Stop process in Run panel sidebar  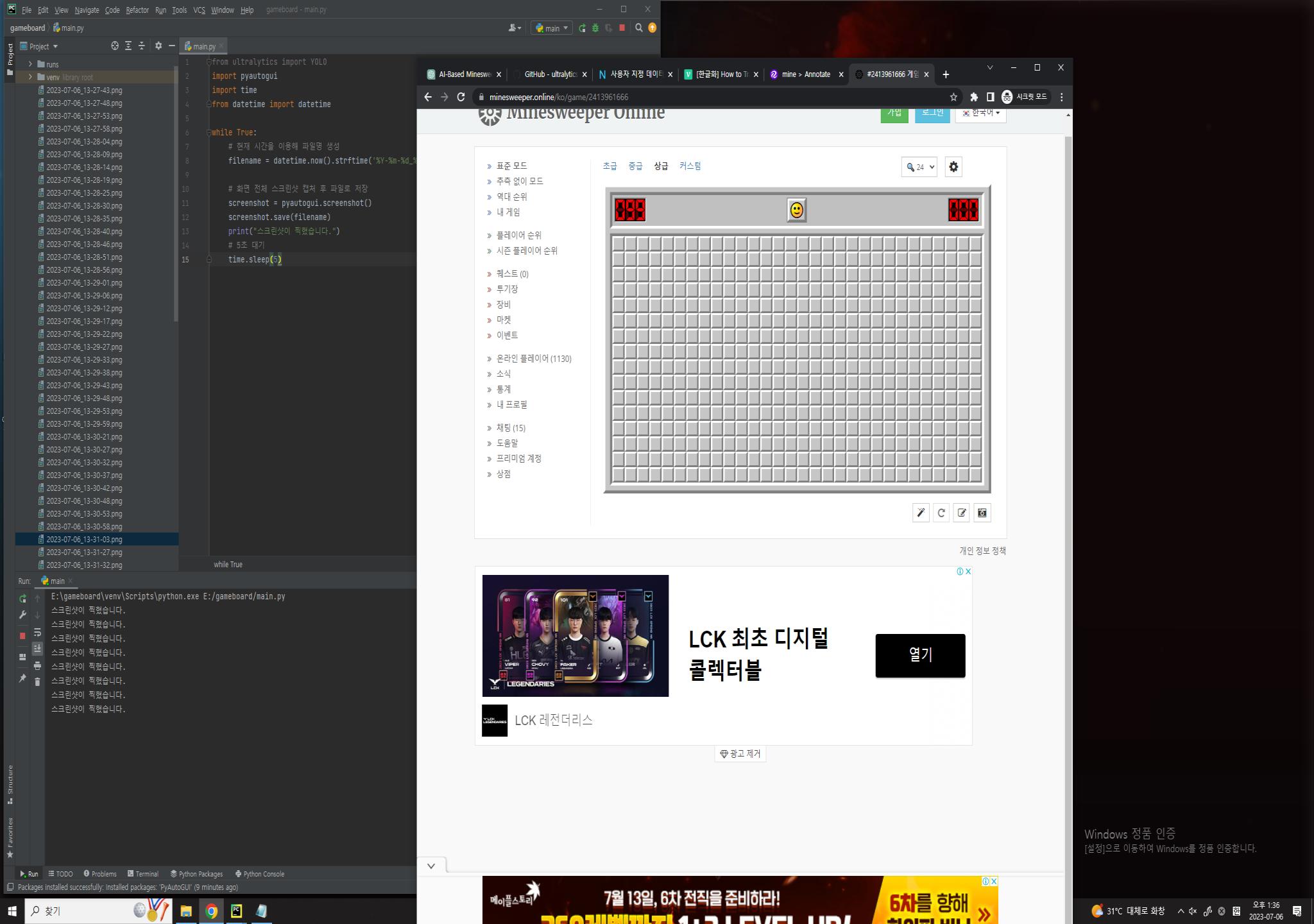coord(22,636)
